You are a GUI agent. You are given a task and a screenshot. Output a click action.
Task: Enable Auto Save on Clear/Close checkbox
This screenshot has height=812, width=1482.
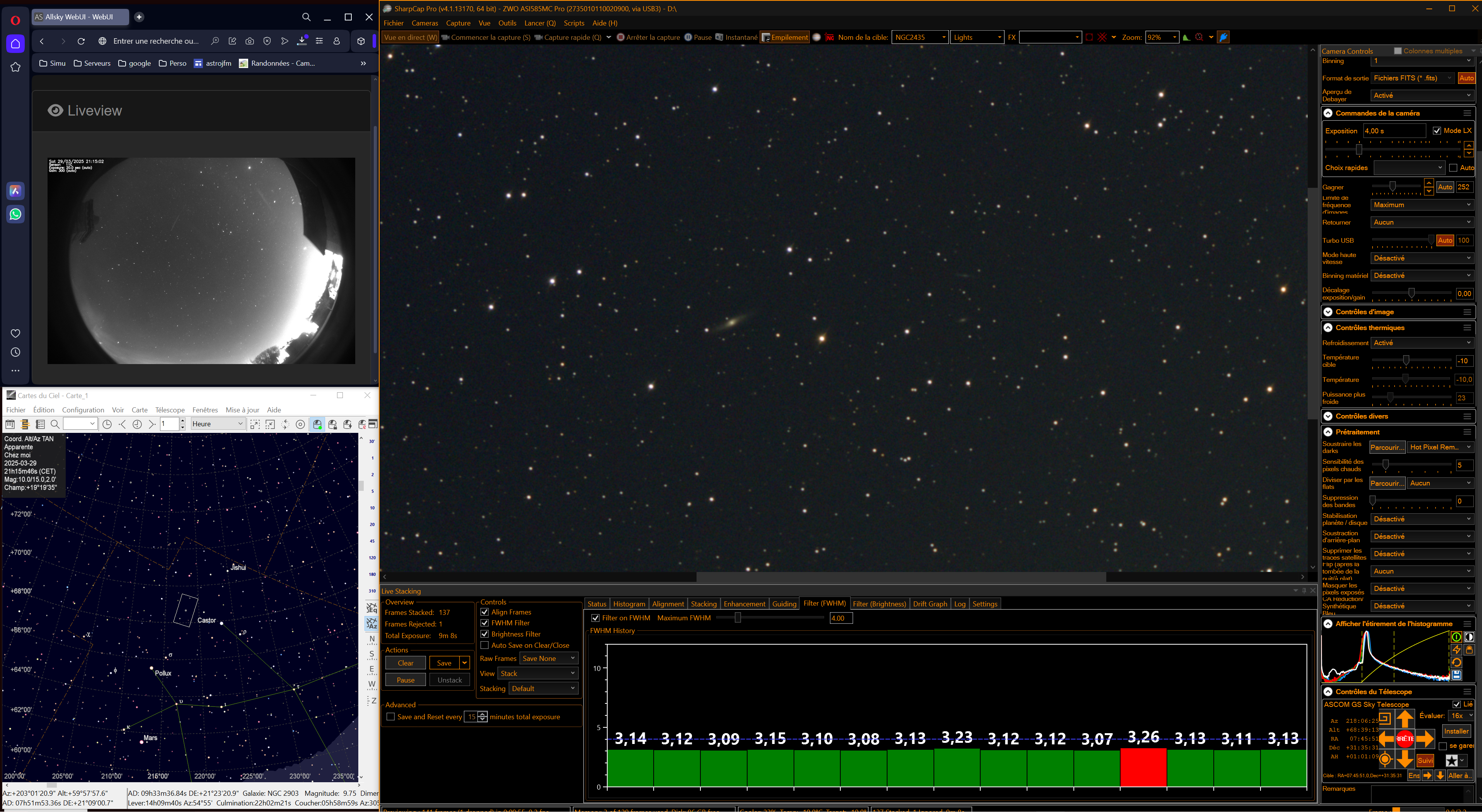click(484, 645)
